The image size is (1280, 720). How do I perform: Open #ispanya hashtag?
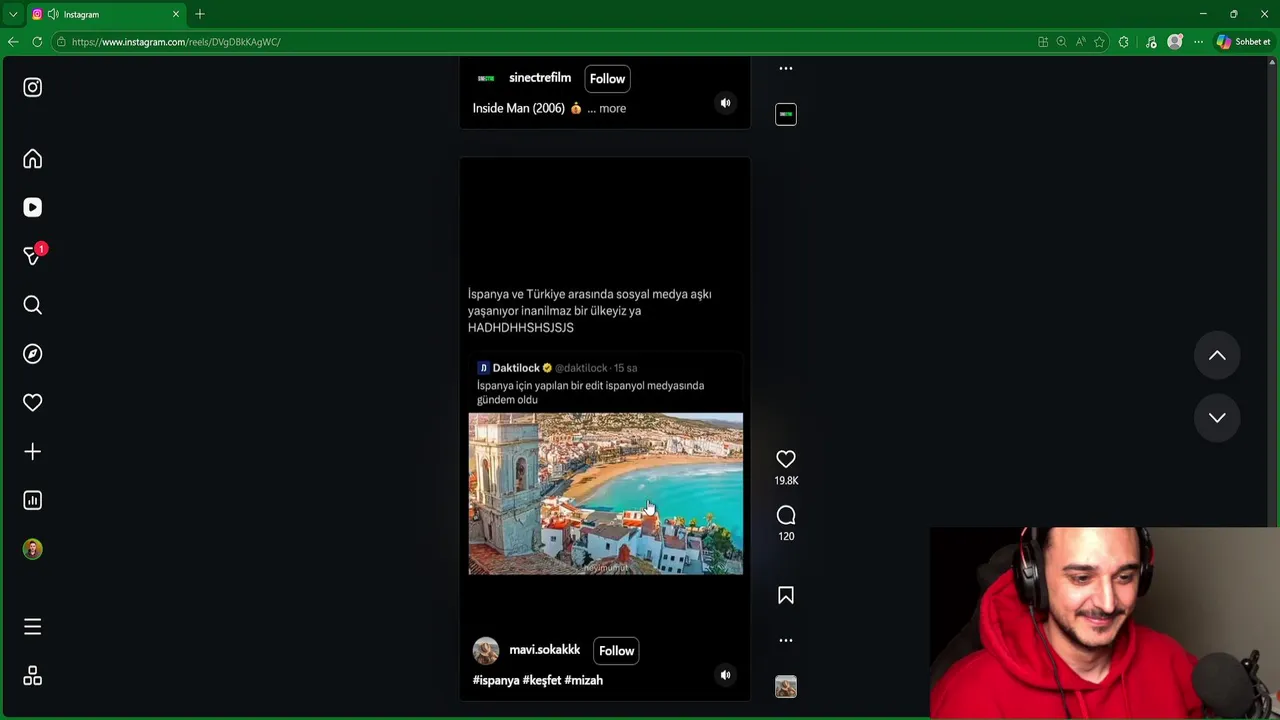[496, 680]
